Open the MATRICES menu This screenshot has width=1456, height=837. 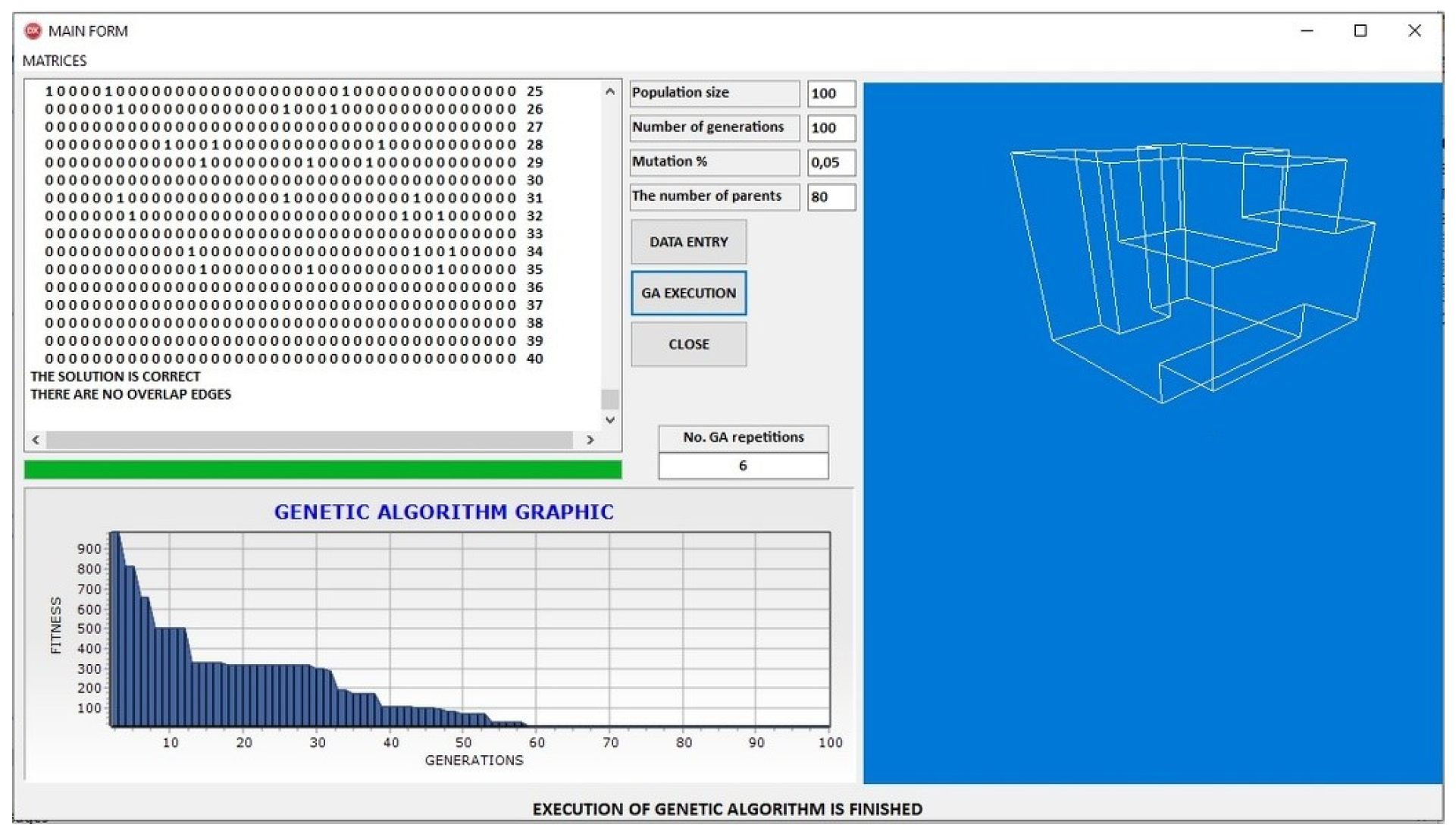pyautogui.click(x=55, y=61)
